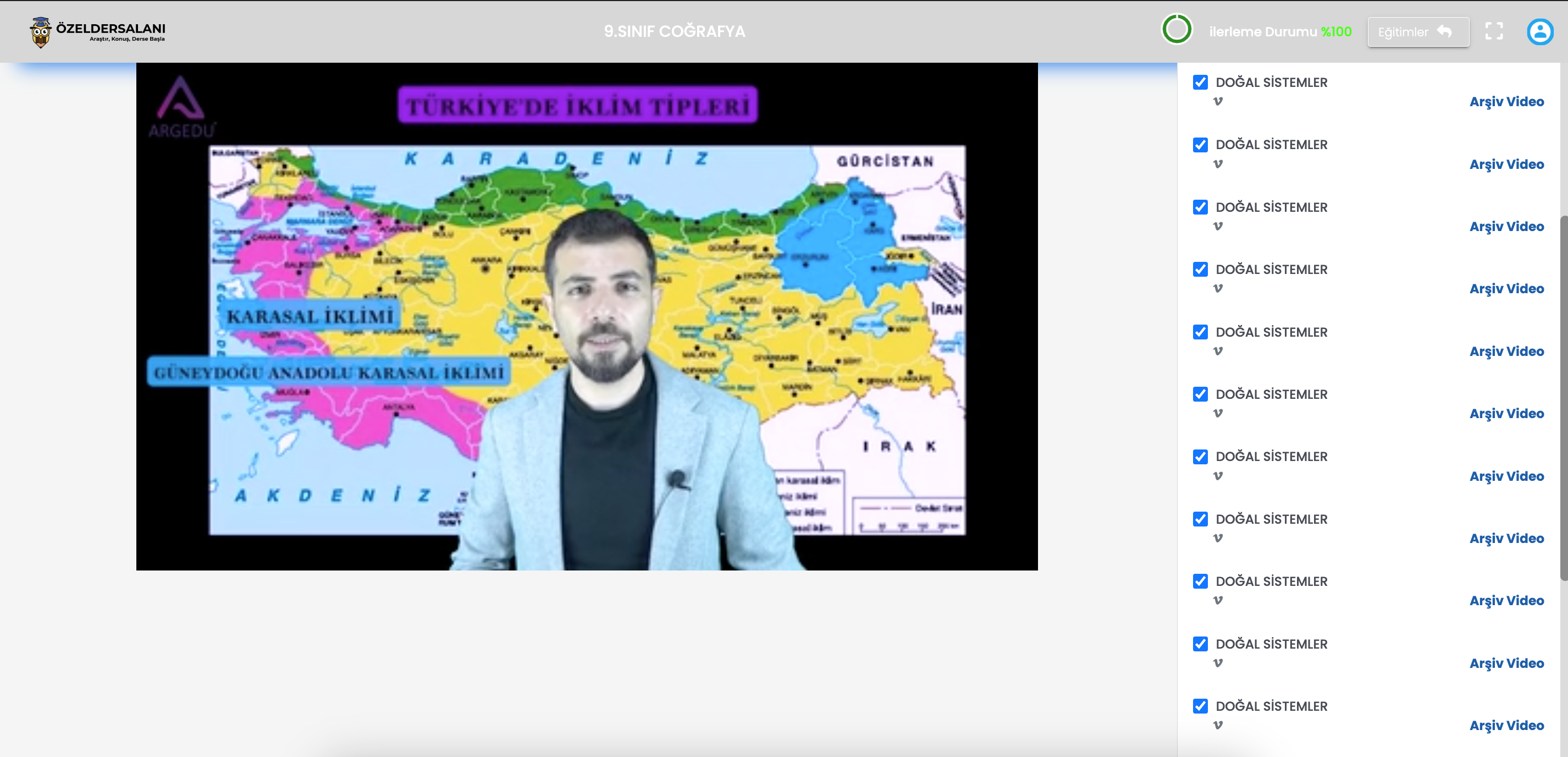
Task: Click the Vimeo icon in the last visible lesson row
Action: click(x=1217, y=725)
